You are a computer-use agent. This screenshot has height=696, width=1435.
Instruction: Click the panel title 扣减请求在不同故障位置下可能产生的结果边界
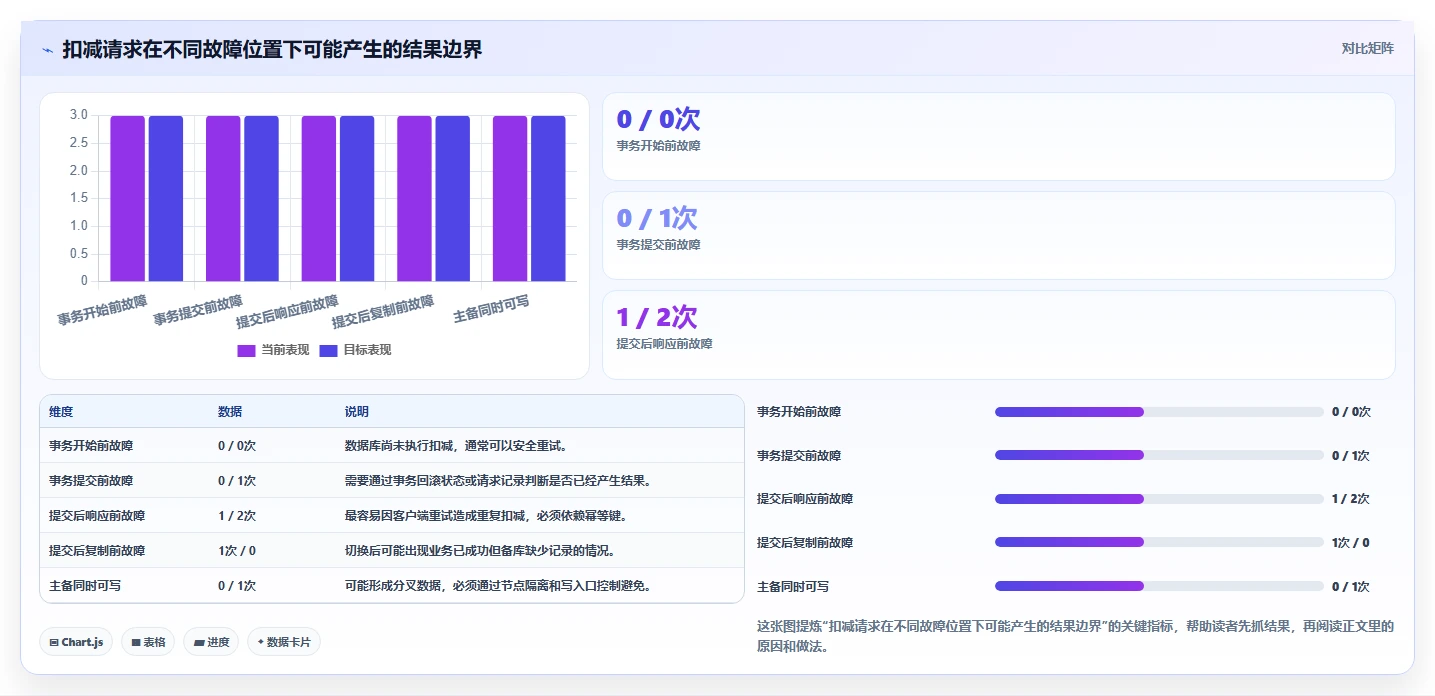click(x=272, y=49)
